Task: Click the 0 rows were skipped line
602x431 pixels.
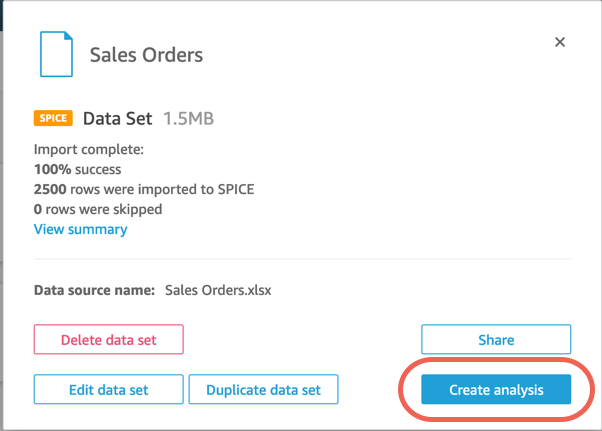Action: pos(98,210)
